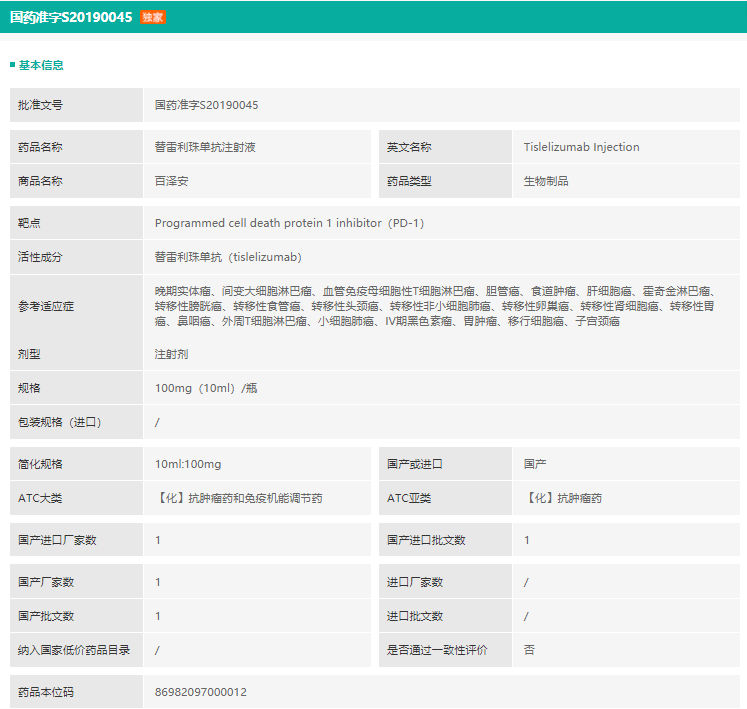Image resolution: width=747 pixels, height=709 pixels.
Task: Click the PD-1 inhibitor target text
Action: [289, 223]
